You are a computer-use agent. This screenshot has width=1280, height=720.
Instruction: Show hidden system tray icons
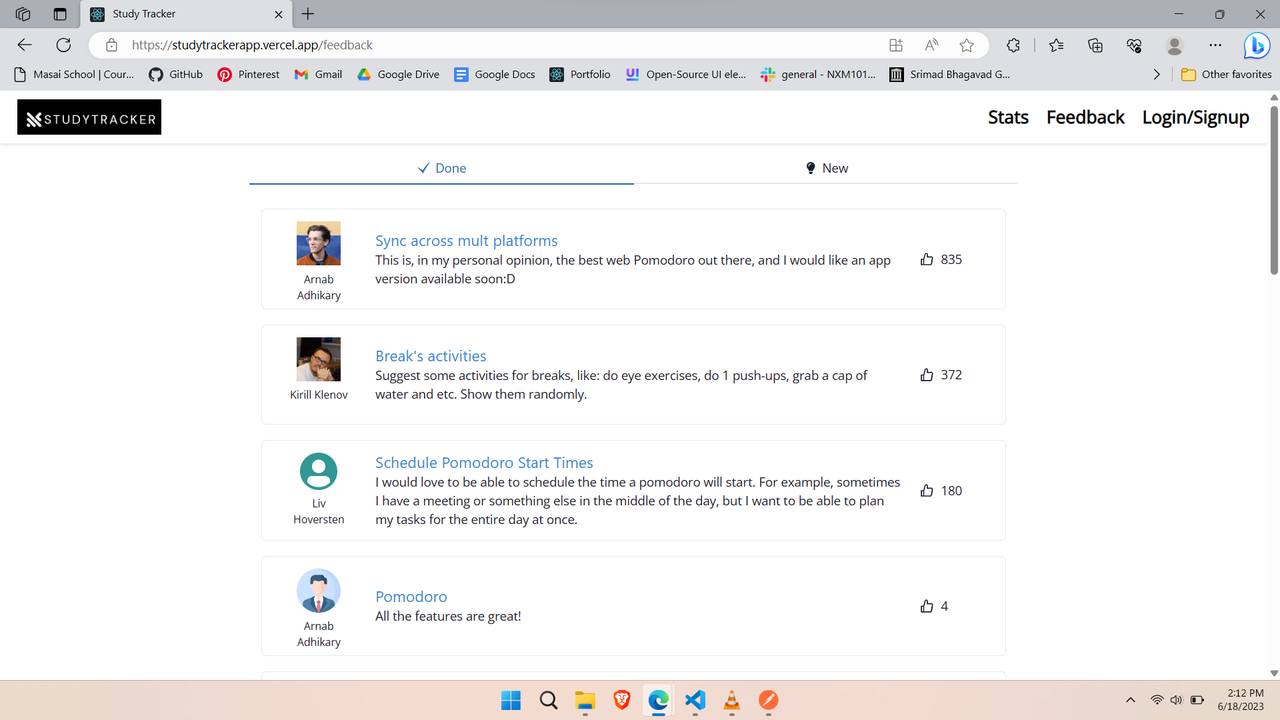pyautogui.click(x=1130, y=700)
